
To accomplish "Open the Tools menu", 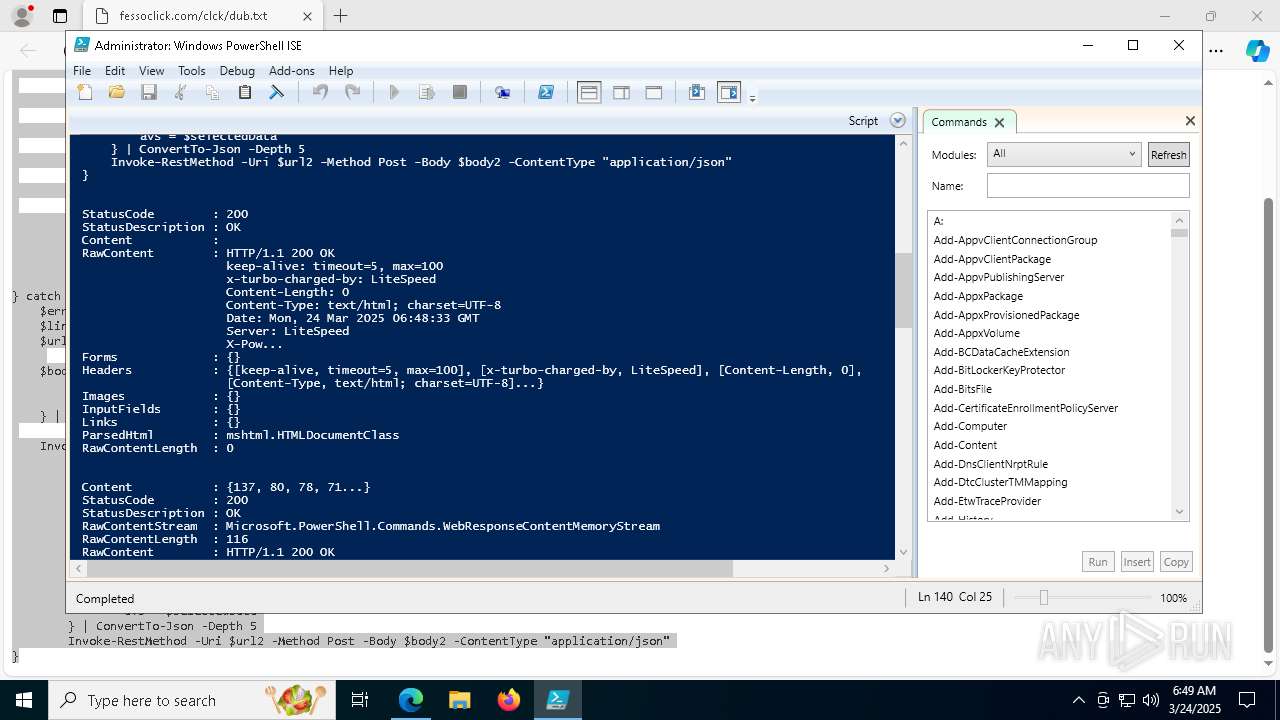I will pos(191,71).
